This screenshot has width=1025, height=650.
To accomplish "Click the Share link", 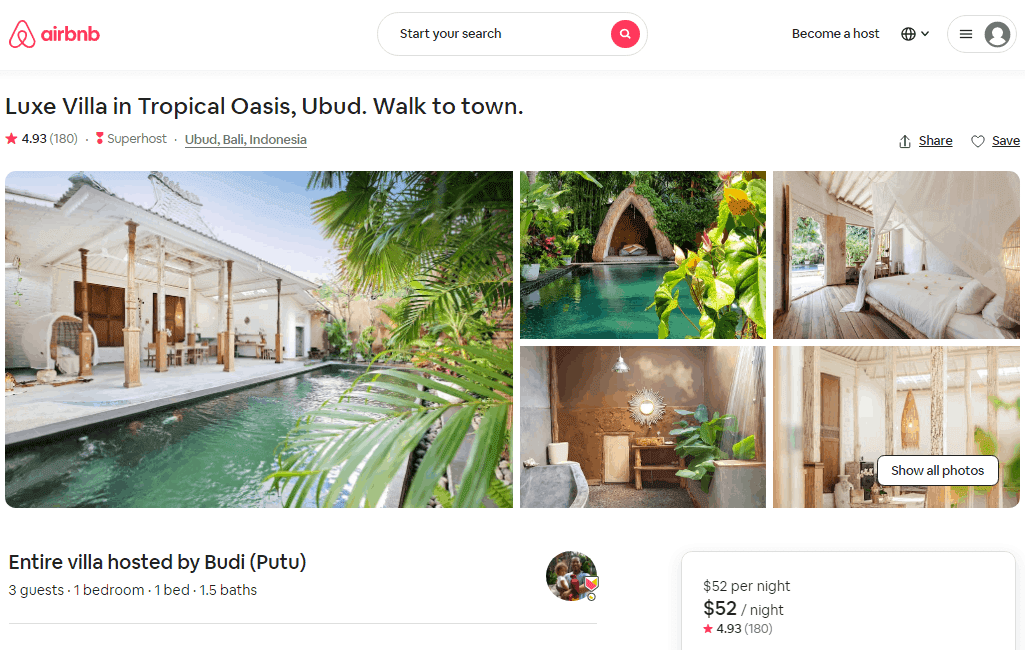I will [935, 141].
